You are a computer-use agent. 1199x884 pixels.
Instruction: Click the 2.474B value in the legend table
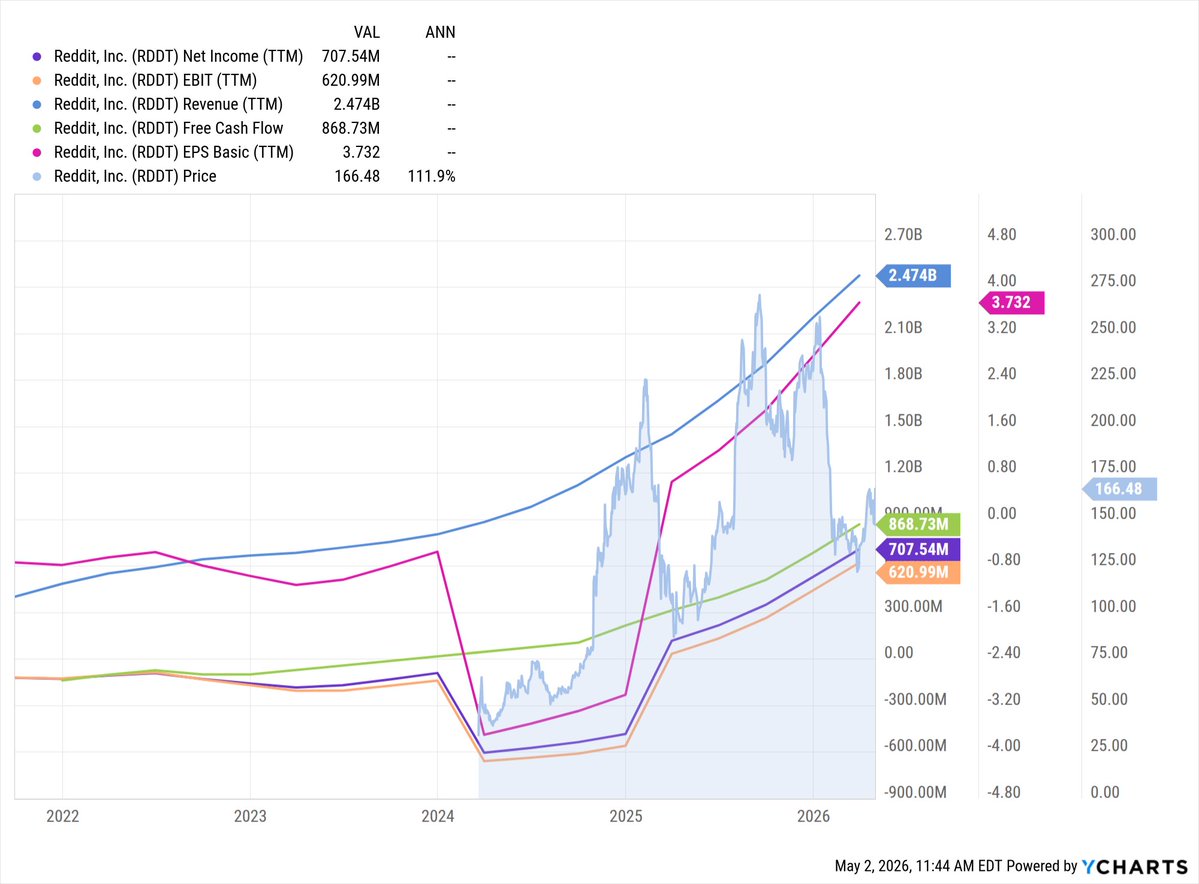pyautogui.click(x=356, y=104)
